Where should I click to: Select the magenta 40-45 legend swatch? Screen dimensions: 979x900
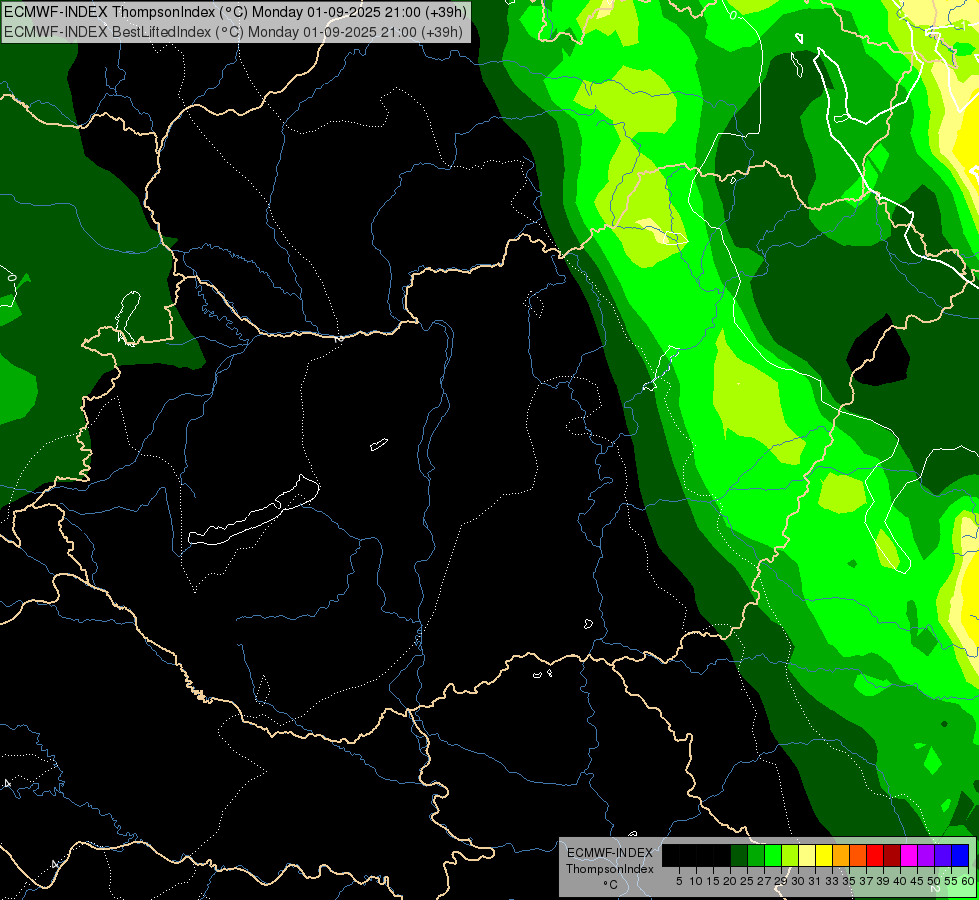909,855
